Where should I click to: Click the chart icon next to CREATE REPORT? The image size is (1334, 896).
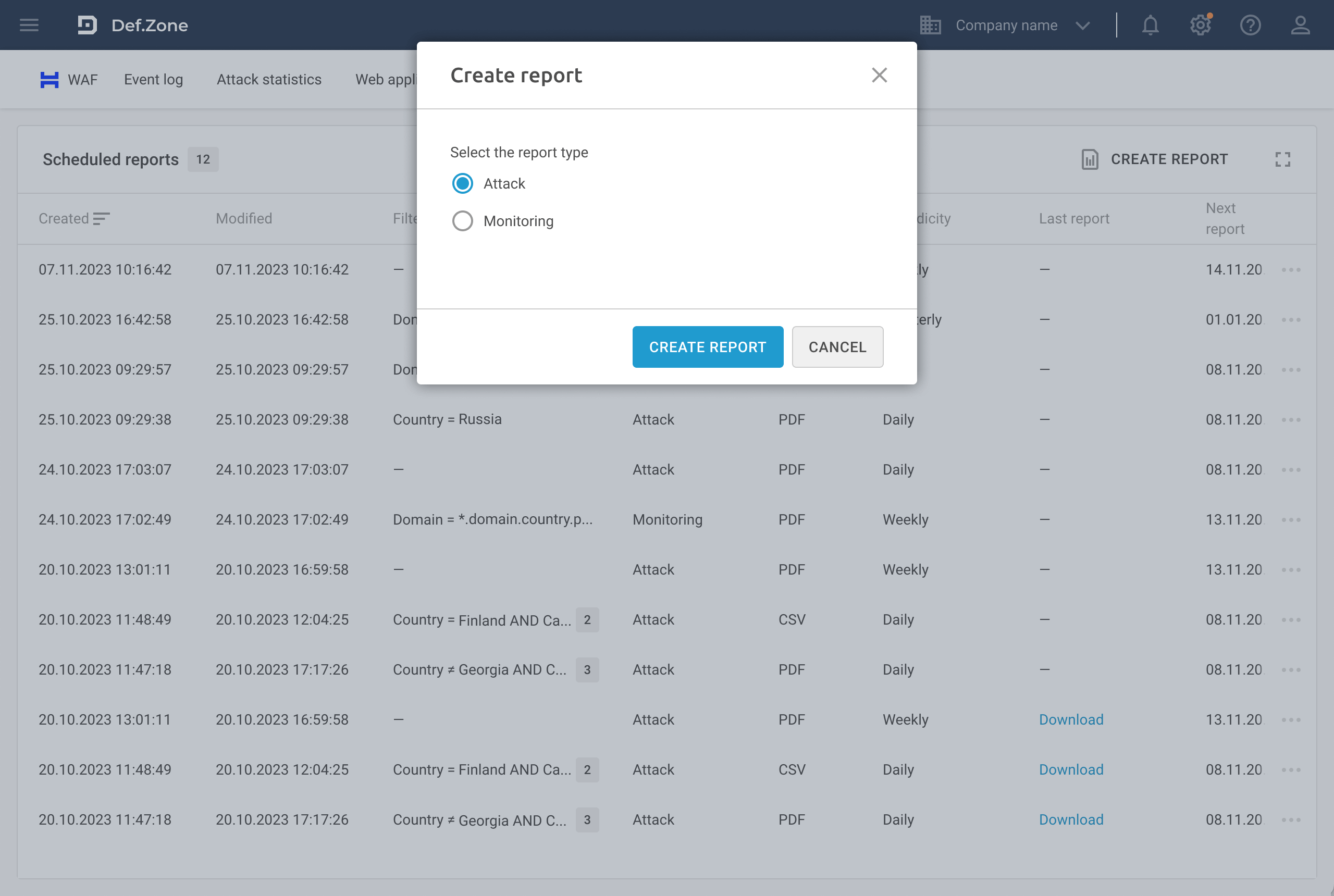click(x=1090, y=159)
